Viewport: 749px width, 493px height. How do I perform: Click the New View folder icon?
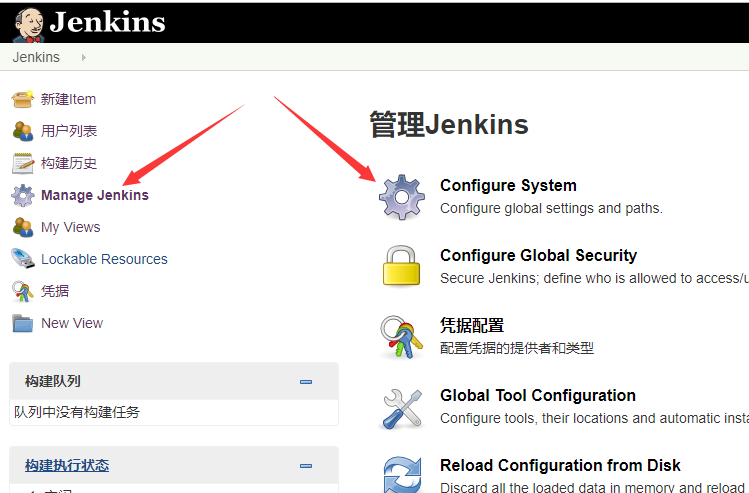click(22, 323)
